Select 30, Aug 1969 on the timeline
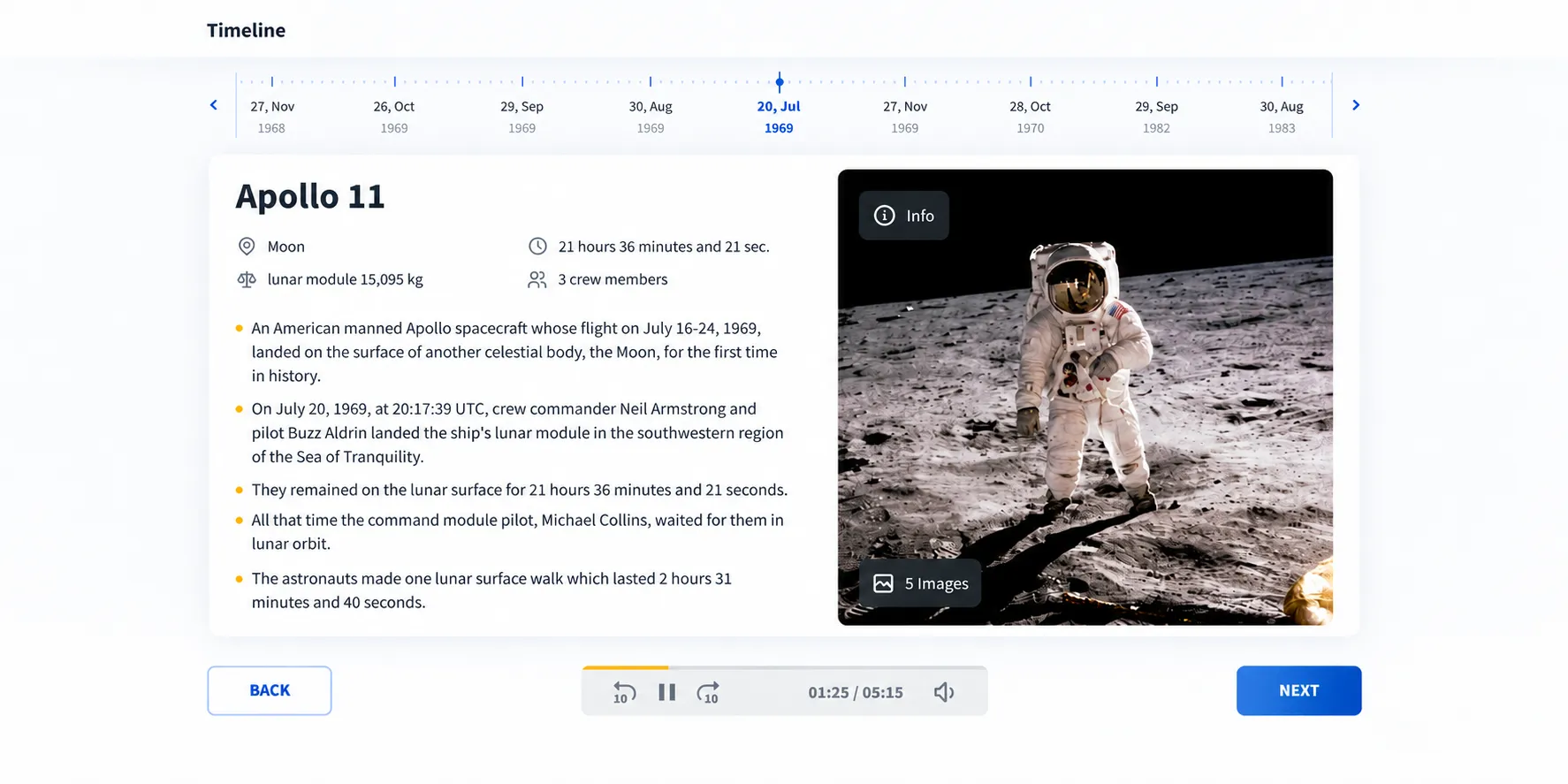 [x=651, y=117]
